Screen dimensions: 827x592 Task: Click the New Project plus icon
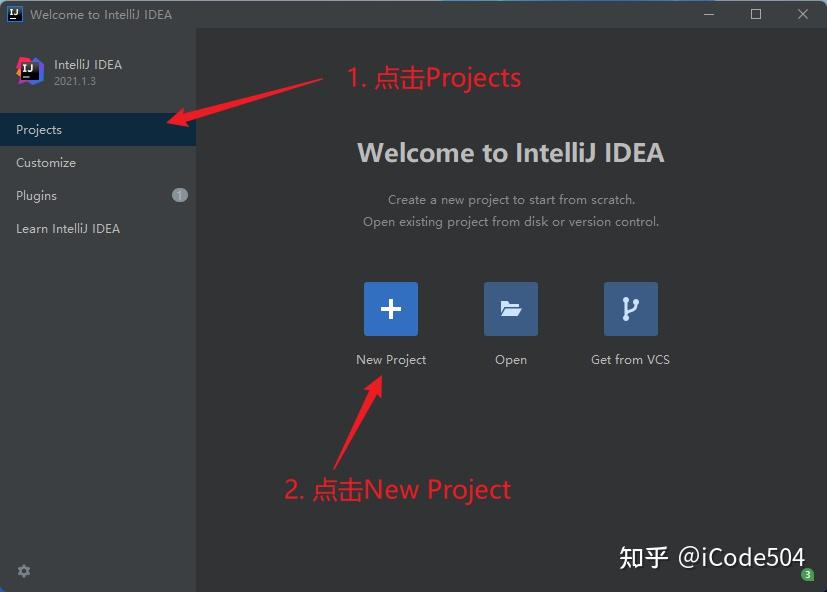[x=390, y=309]
